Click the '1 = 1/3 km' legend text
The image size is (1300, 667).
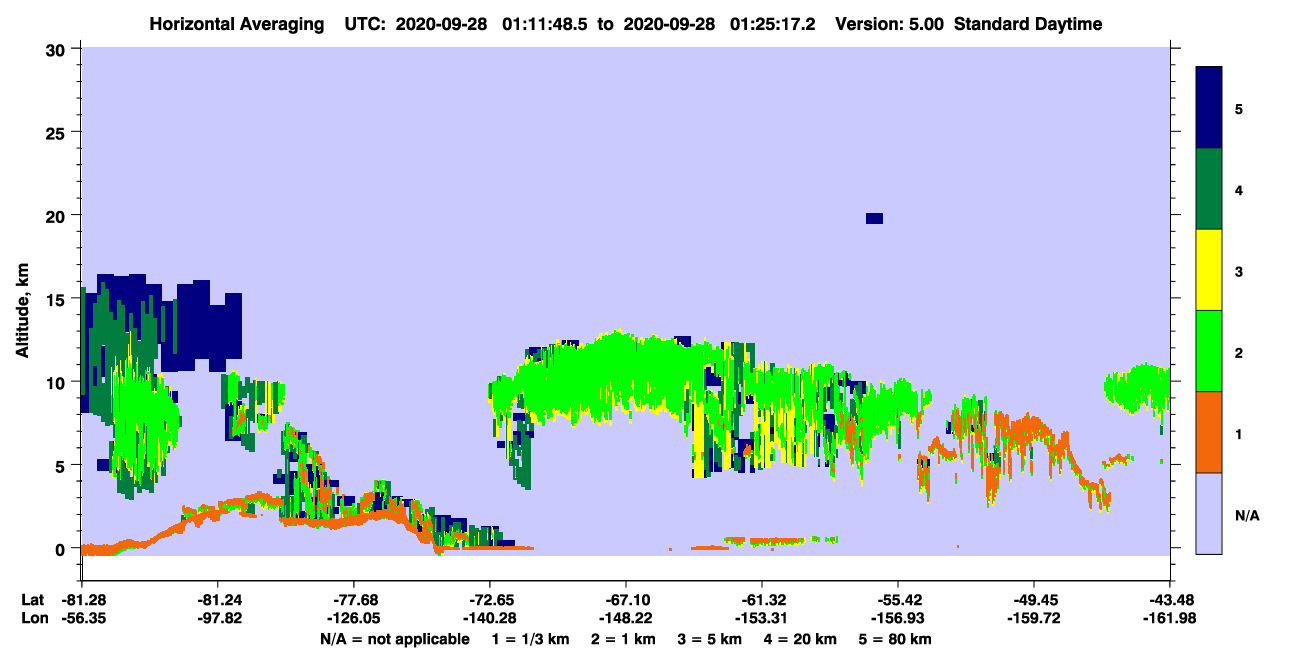(531, 639)
